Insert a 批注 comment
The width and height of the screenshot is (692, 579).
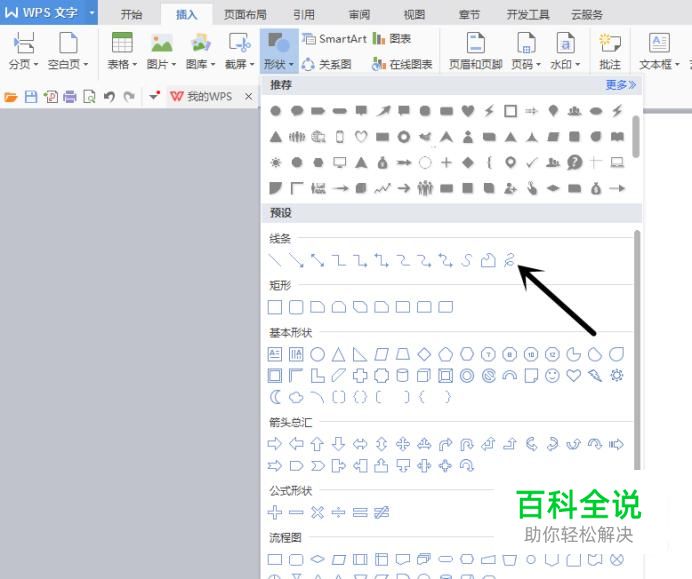click(610, 51)
